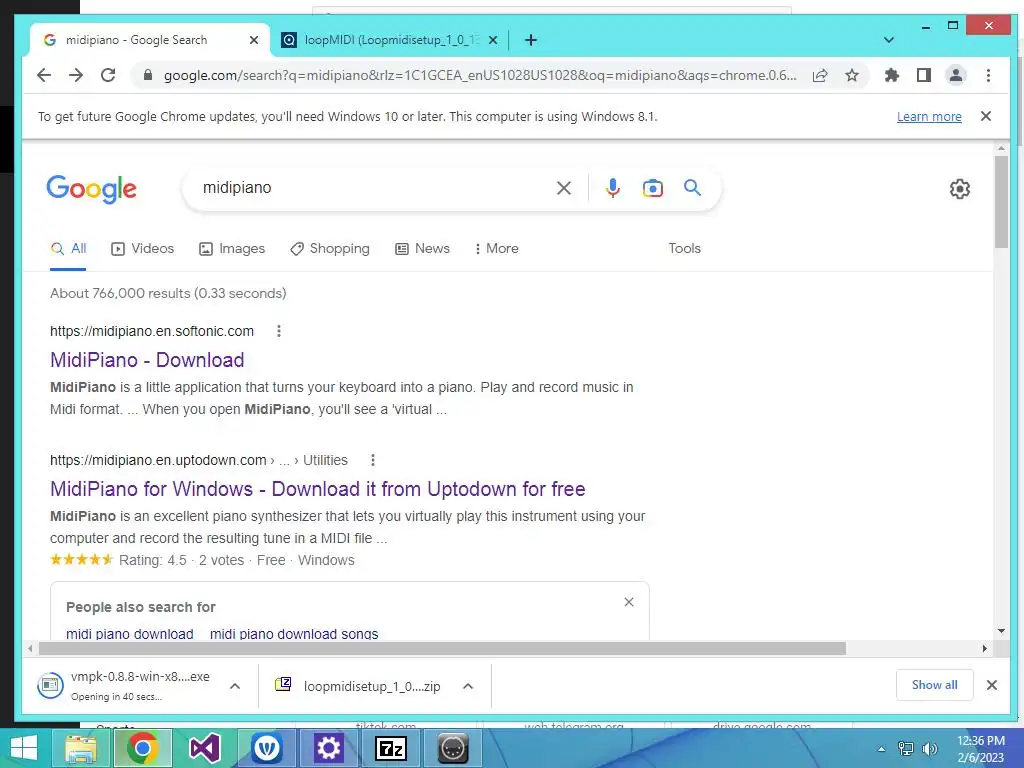1024x768 pixels.
Task: Select Shopping results filter
Action: click(x=330, y=248)
